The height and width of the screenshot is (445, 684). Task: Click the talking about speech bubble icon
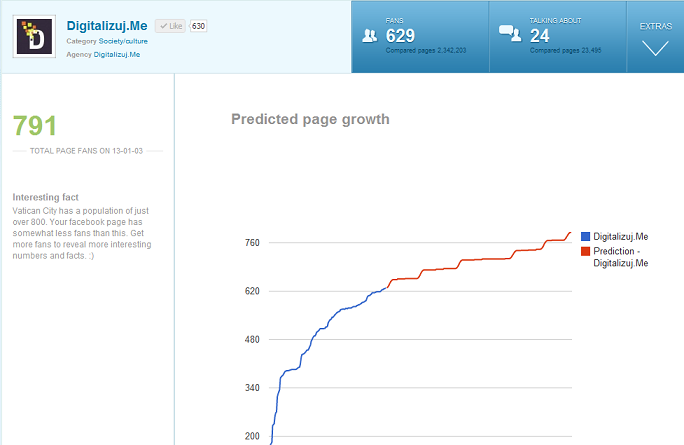510,34
